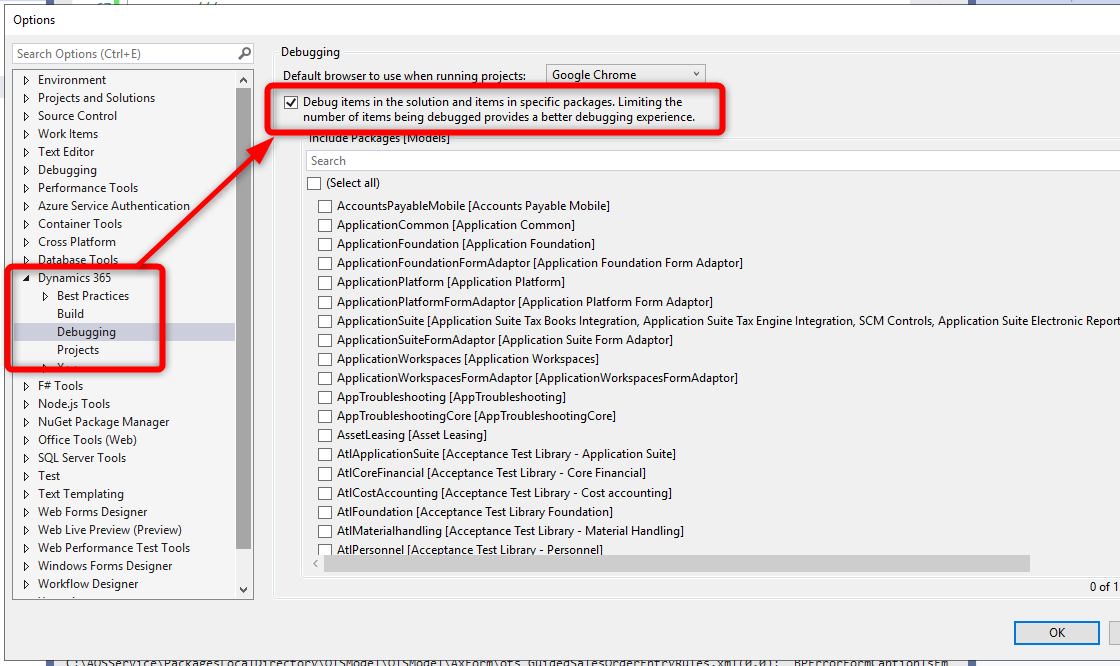This screenshot has height=666, width=1120.
Task: Check the ApplicationSuiteFormAdaptor checkbox
Action: click(325, 340)
